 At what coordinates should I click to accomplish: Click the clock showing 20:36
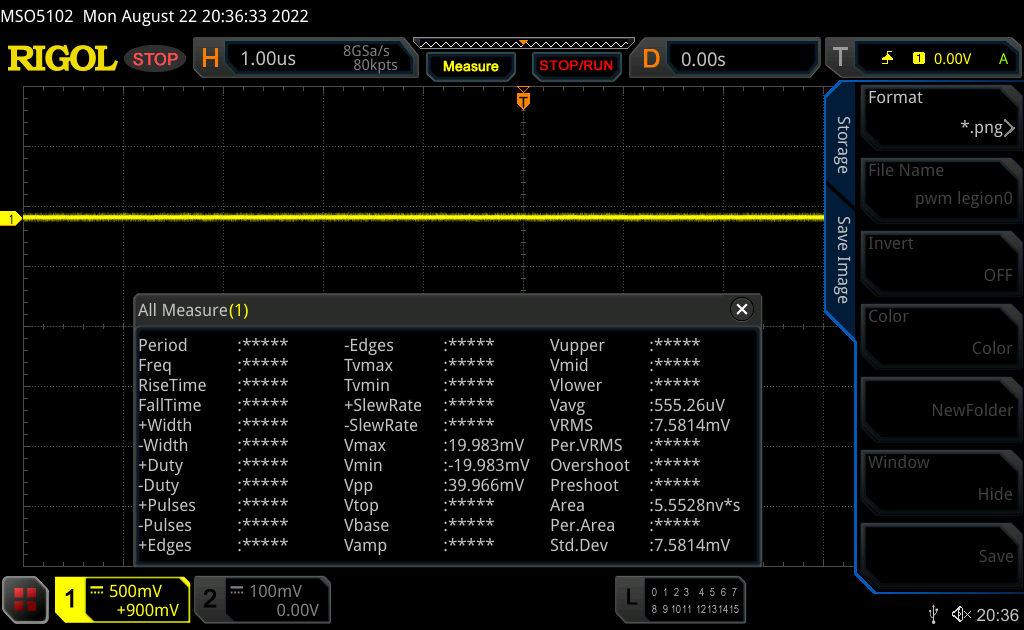998,615
